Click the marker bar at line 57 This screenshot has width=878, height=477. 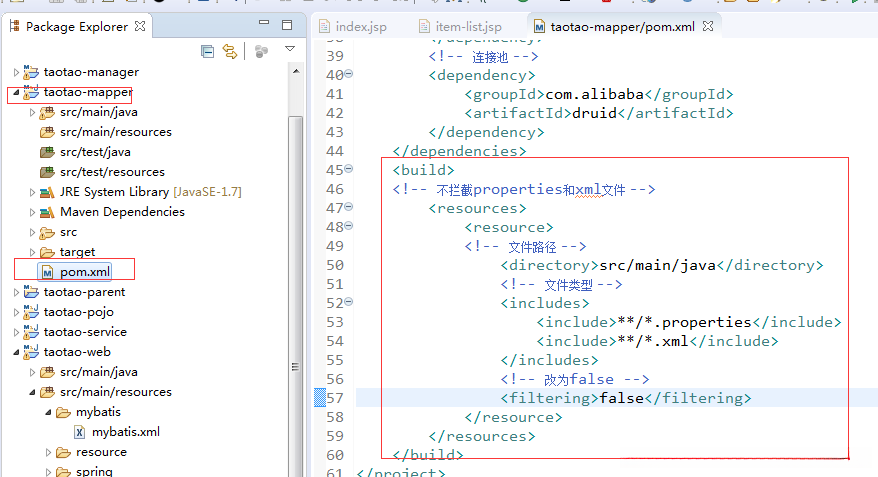click(x=320, y=398)
